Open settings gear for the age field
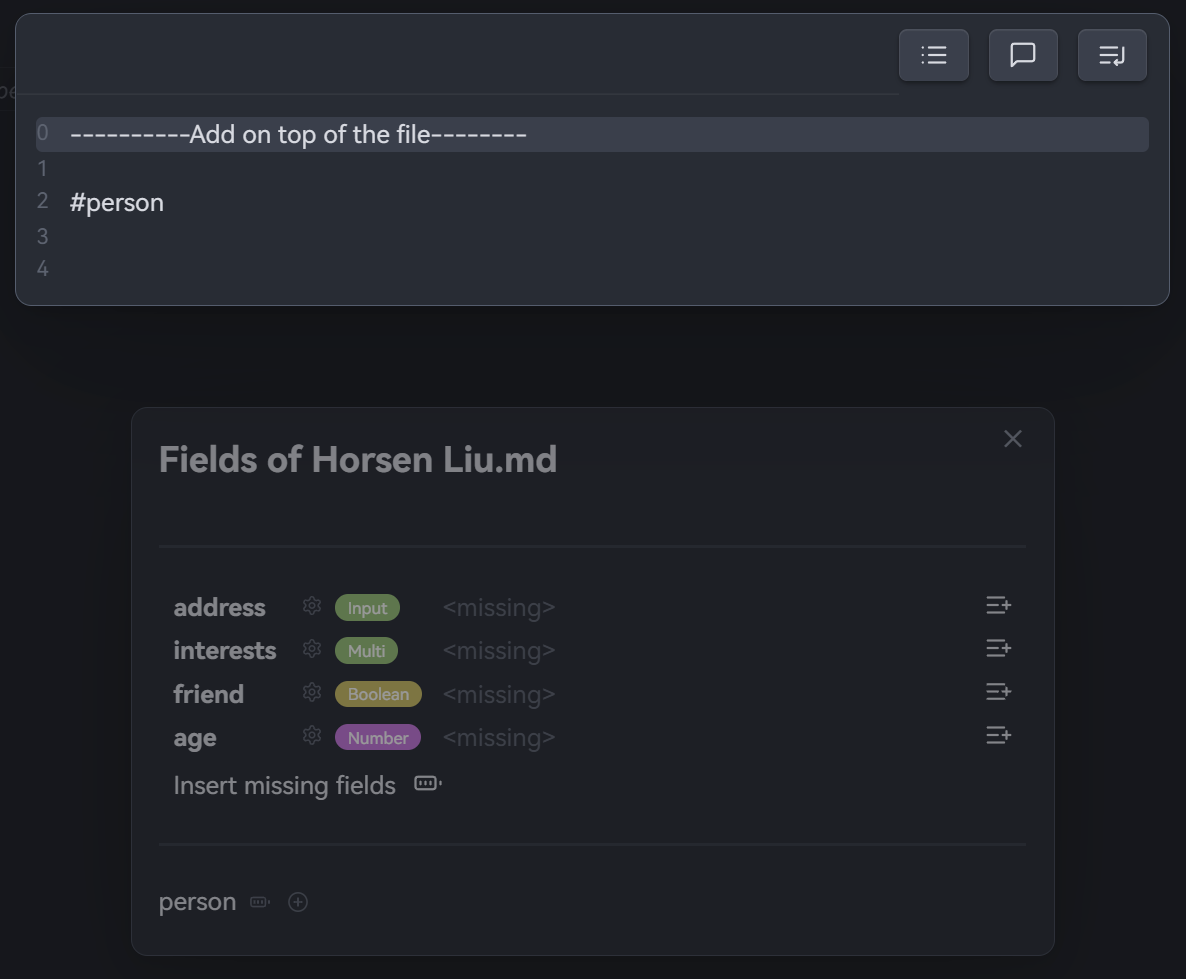Image resolution: width=1186 pixels, height=979 pixels. (x=312, y=736)
